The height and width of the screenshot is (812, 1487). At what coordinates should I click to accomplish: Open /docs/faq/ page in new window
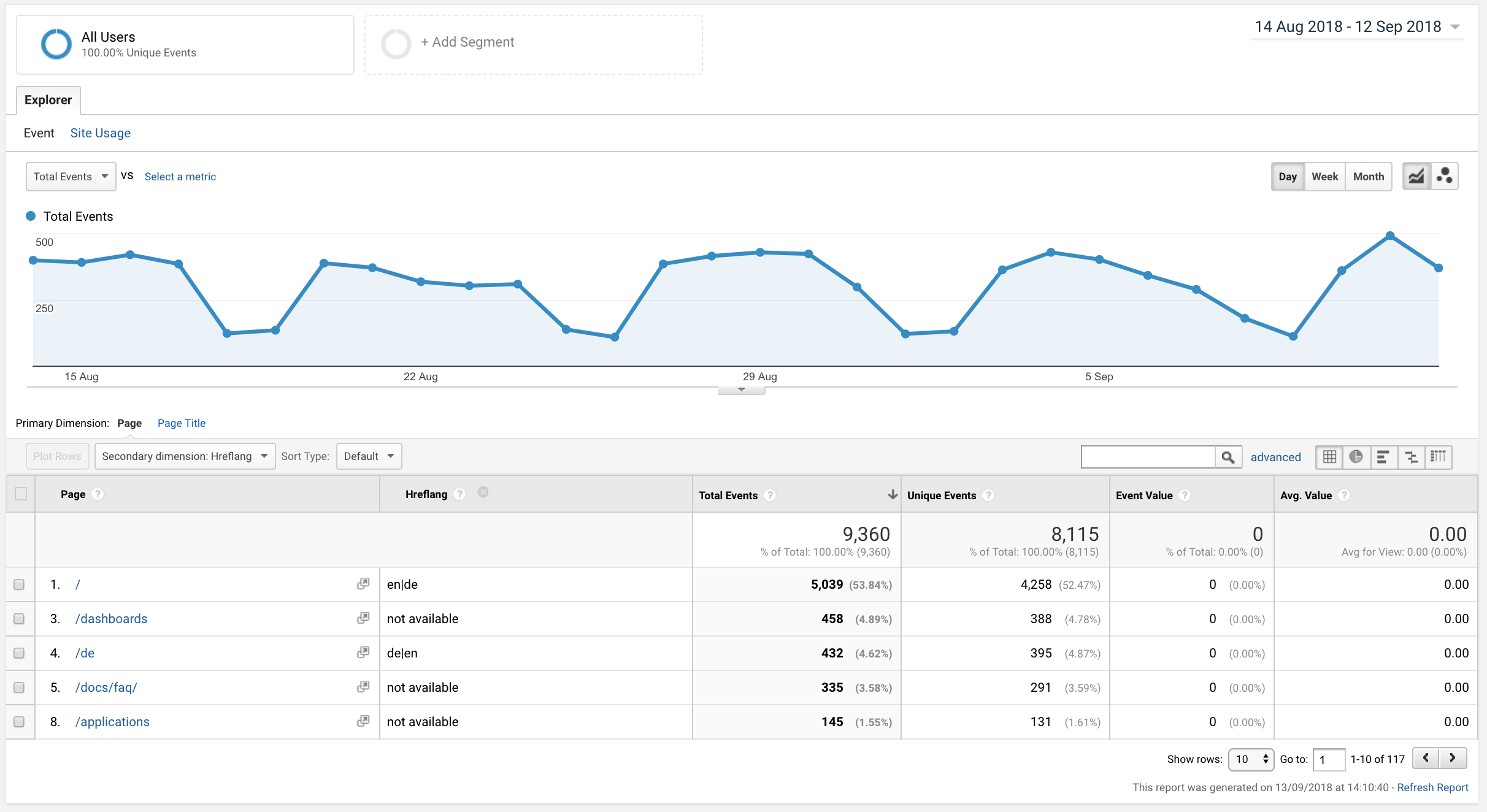click(363, 687)
